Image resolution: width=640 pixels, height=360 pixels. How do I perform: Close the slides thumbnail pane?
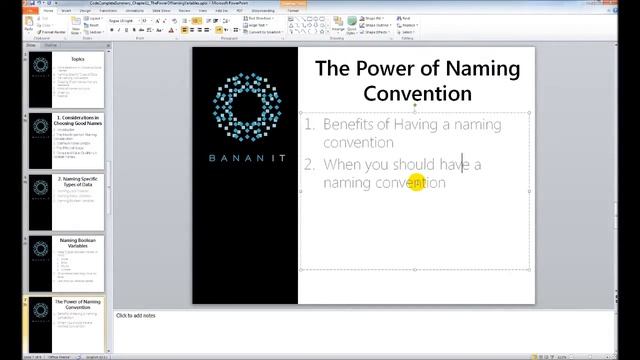click(108, 45)
